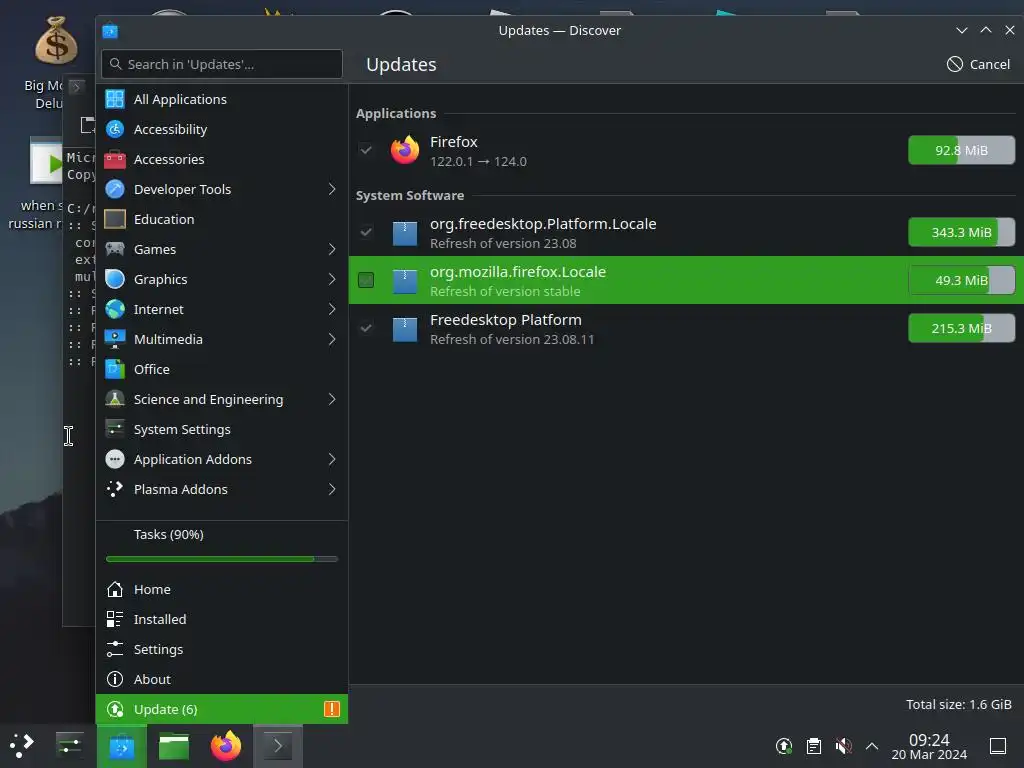Open the About page
The height and width of the screenshot is (768, 1024).
[221, 680]
